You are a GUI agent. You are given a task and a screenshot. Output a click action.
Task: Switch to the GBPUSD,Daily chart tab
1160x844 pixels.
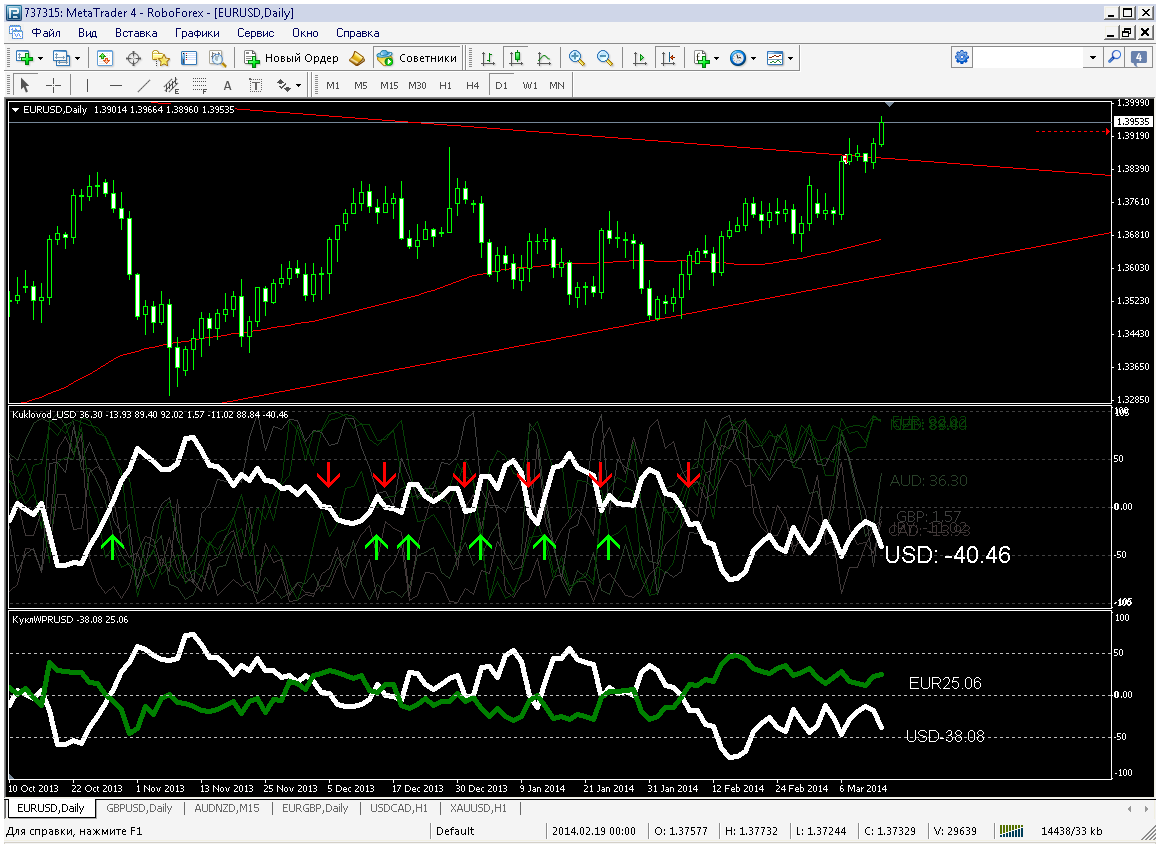(x=139, y=808)
